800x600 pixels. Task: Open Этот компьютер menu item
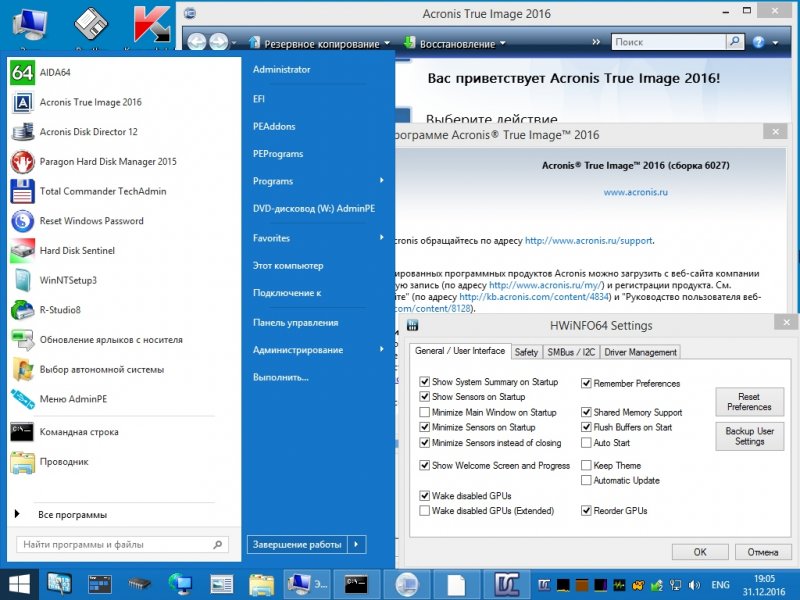288,265
